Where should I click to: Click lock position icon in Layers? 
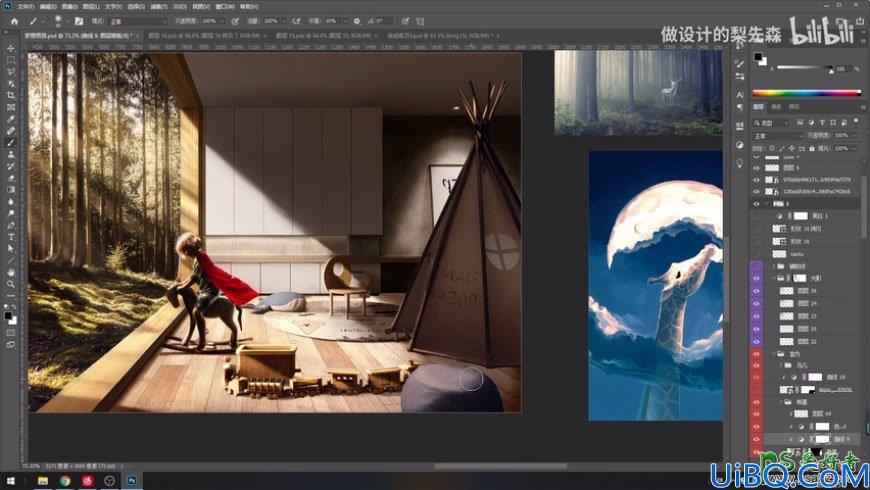point(792,148)
